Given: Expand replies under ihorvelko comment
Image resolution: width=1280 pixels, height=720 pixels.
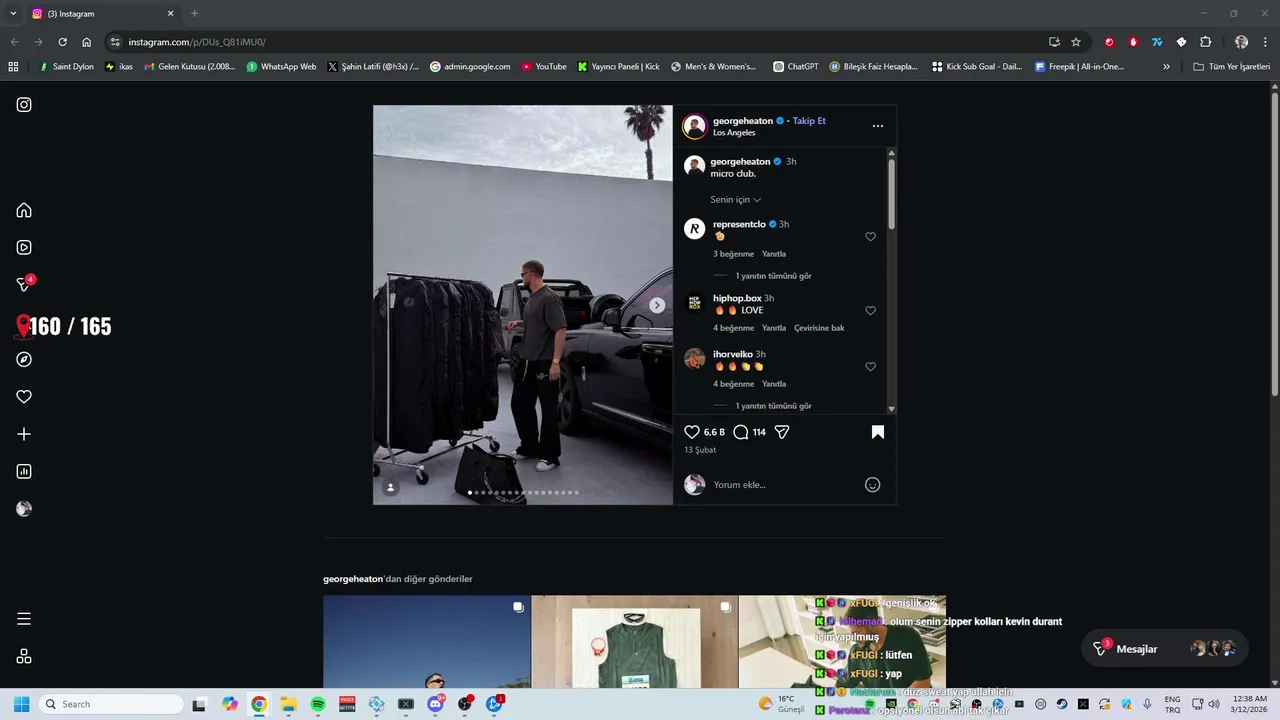Looking at the screenshot, I should point(773,406).
